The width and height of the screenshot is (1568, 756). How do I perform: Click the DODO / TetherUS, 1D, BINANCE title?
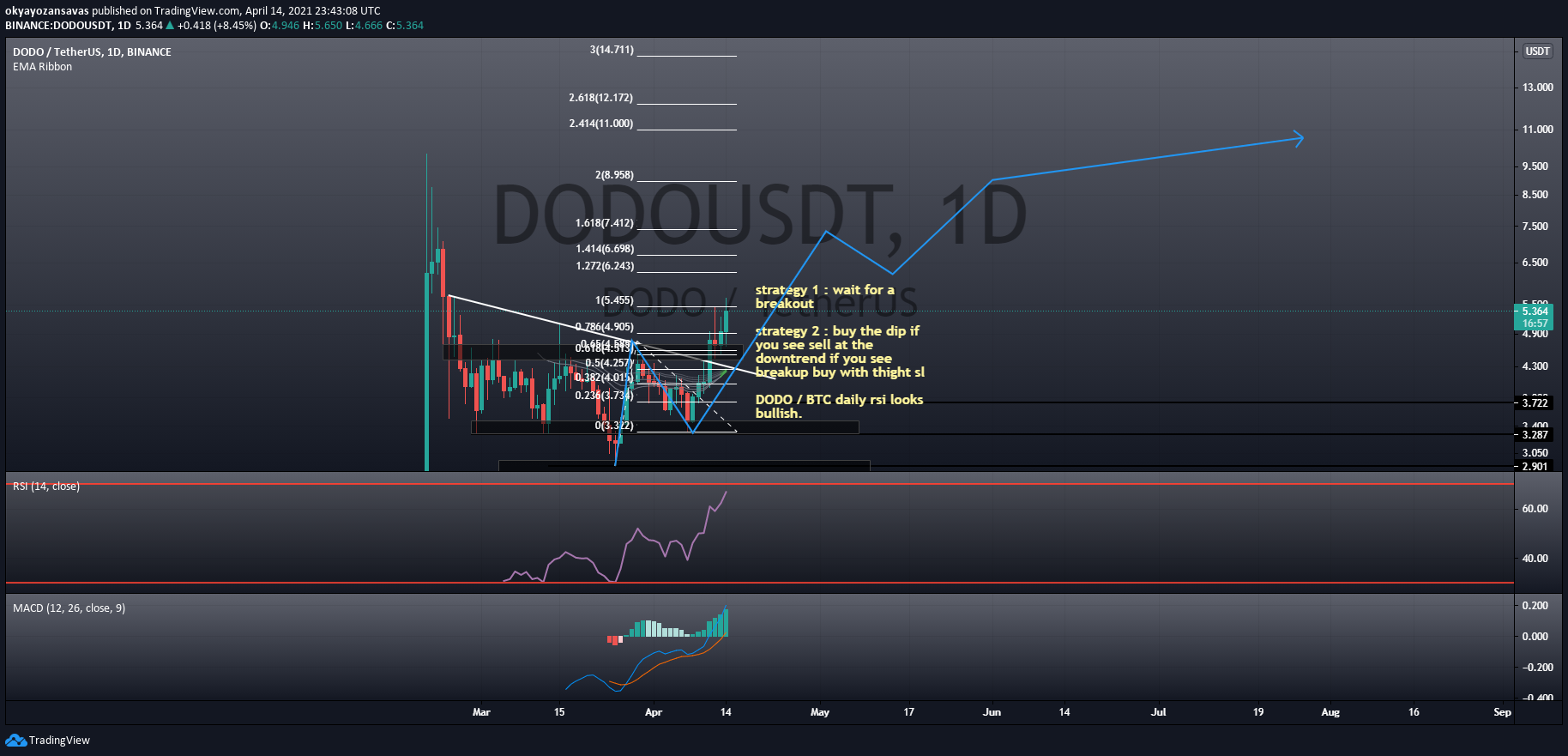coord(92,52)
